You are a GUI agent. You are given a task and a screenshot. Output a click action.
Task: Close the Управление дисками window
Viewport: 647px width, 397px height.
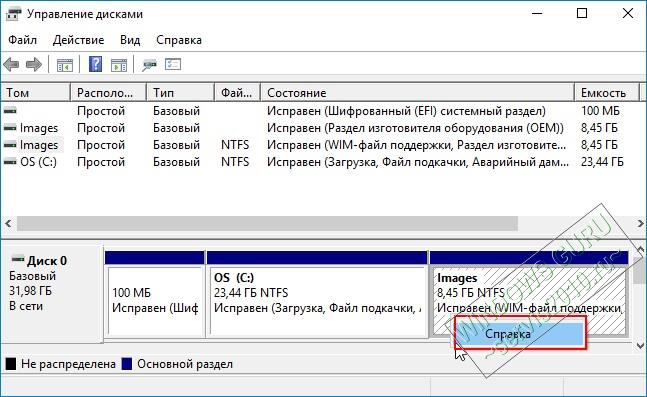click(x=628, y=14)
